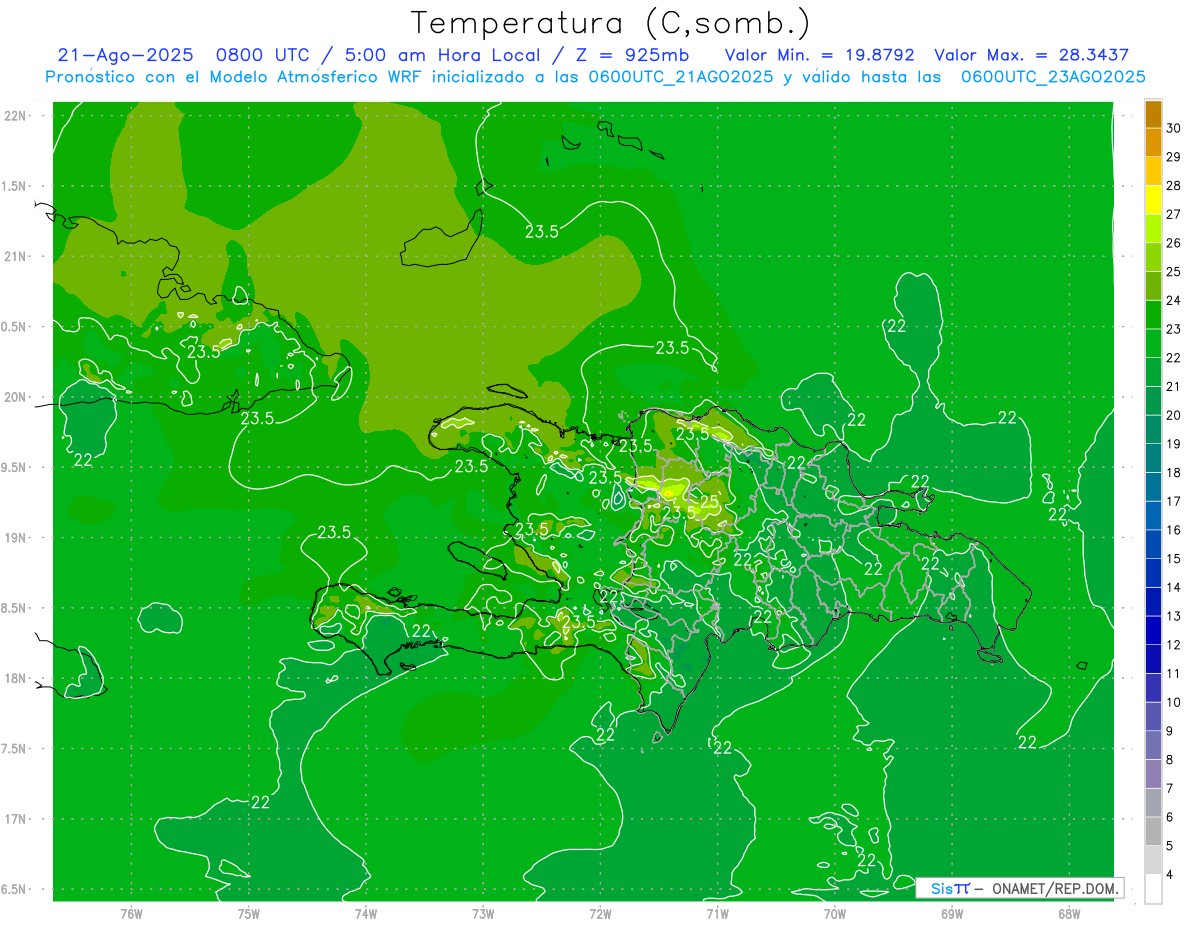Click the legend value '30'
The height and width of the screenshot is (927, 1200).
click(1174, 128)
